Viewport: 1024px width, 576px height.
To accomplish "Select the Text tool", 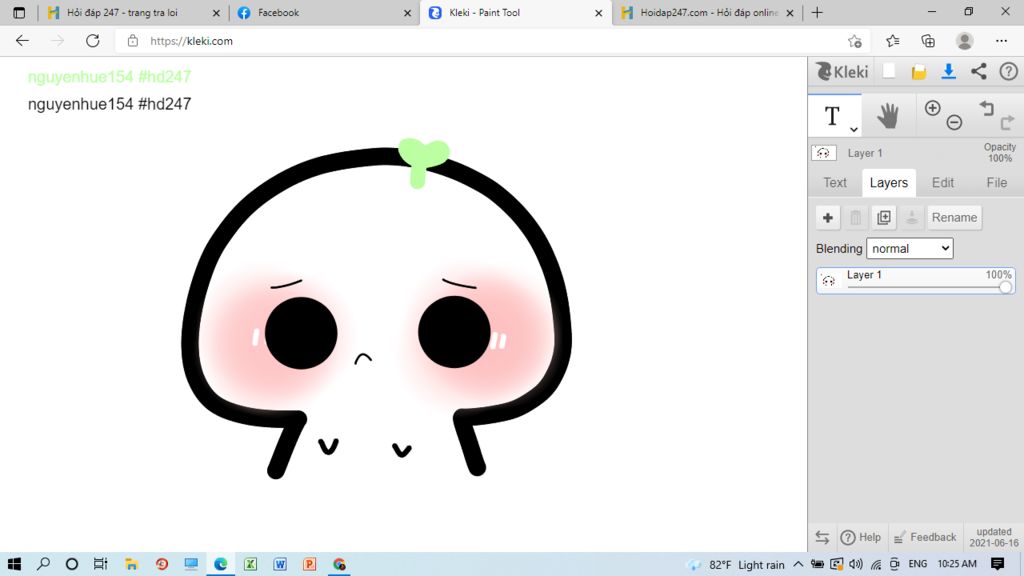I will (x=834, y=116).
